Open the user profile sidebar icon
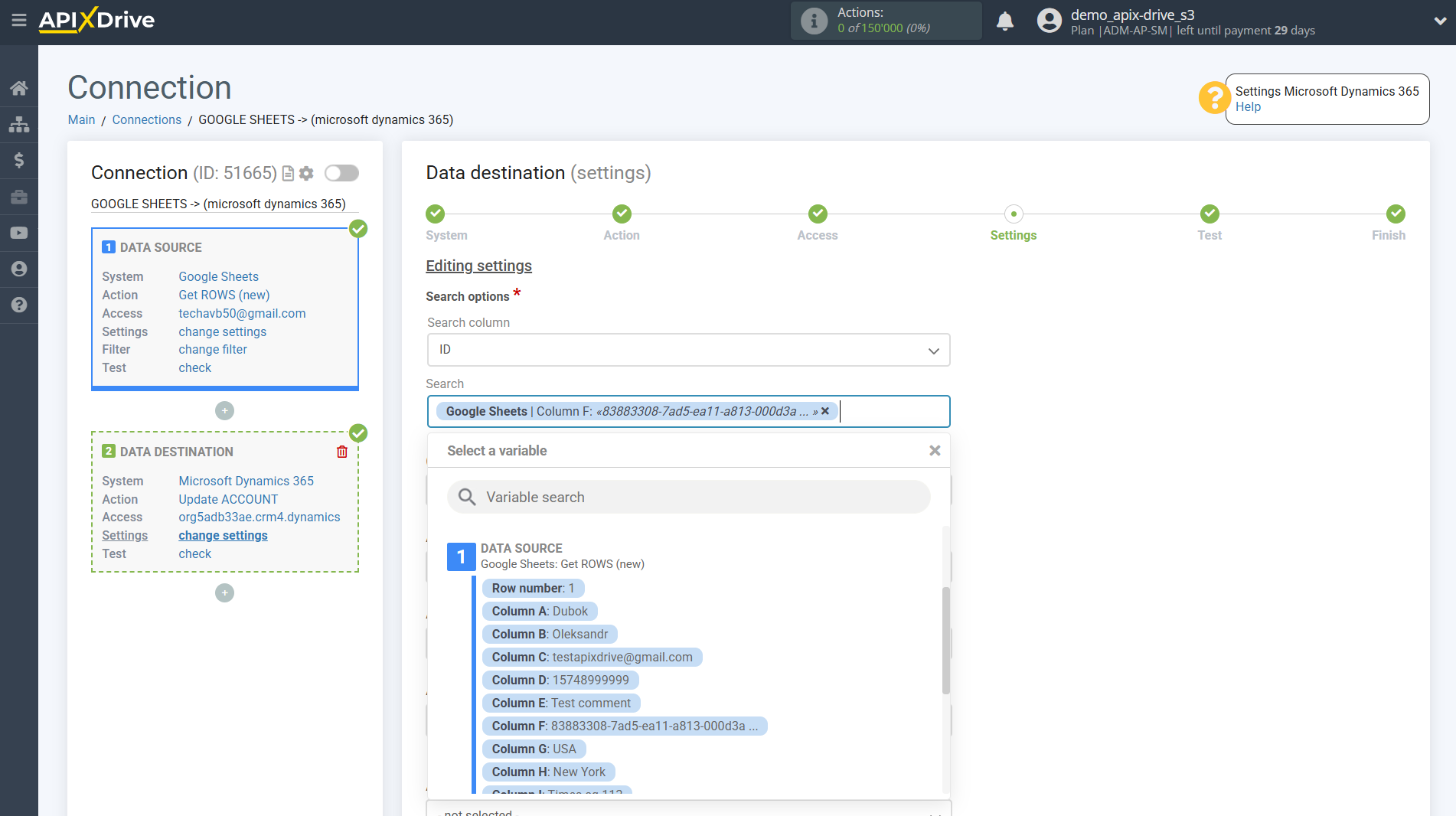 click(19, 269)
